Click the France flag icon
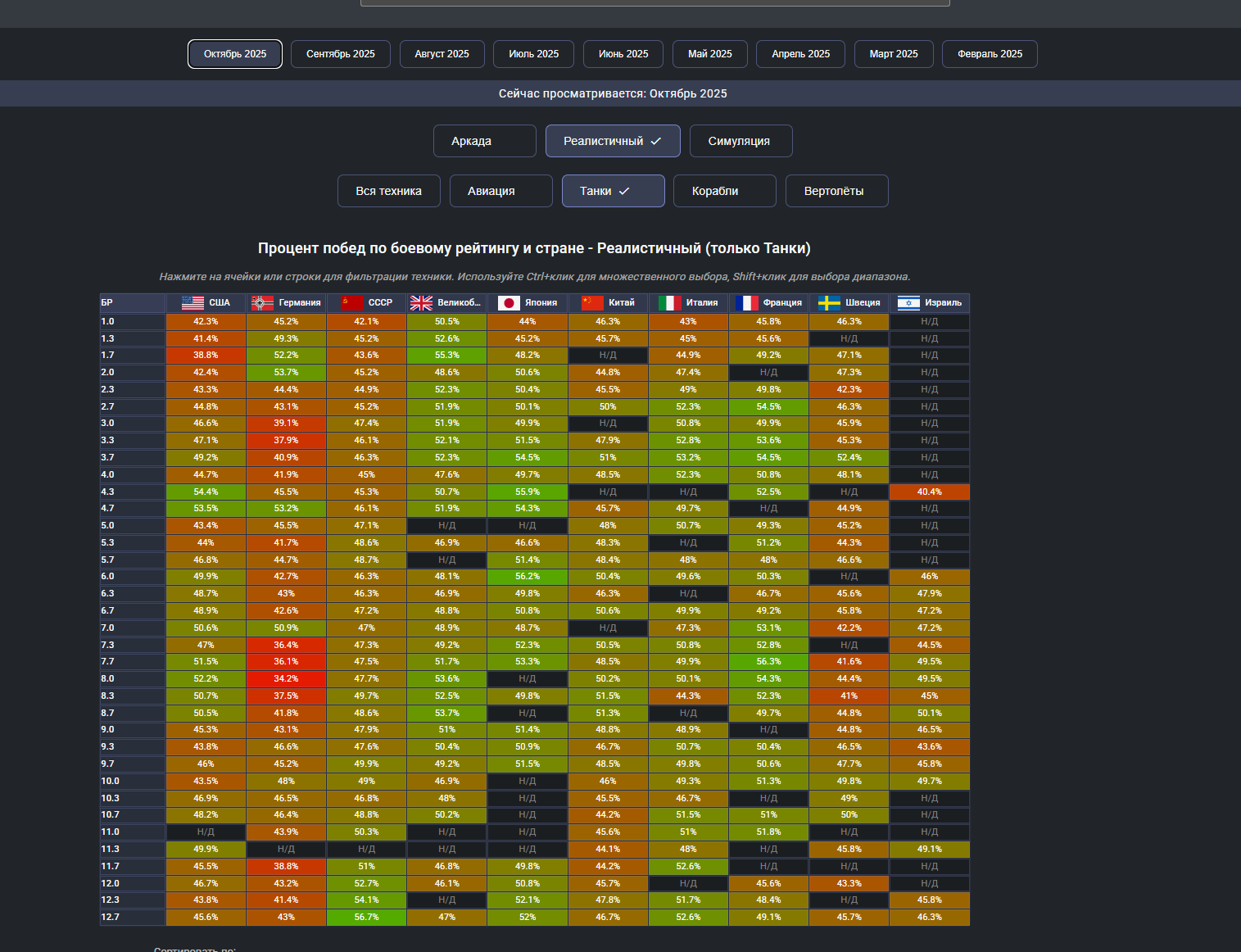 point(747,303)
